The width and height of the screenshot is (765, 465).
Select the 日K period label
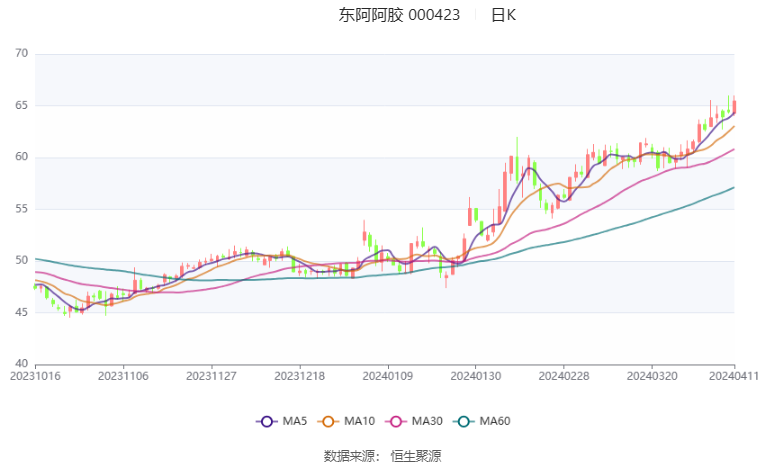(503, 15)
